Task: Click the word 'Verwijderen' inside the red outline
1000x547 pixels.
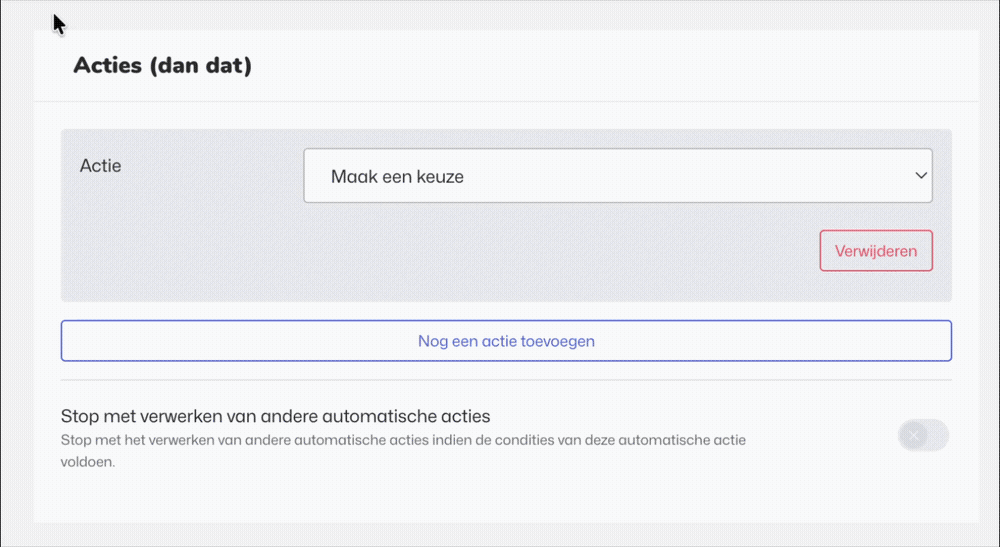Action: pyautogui.click(x=876, y=251)
